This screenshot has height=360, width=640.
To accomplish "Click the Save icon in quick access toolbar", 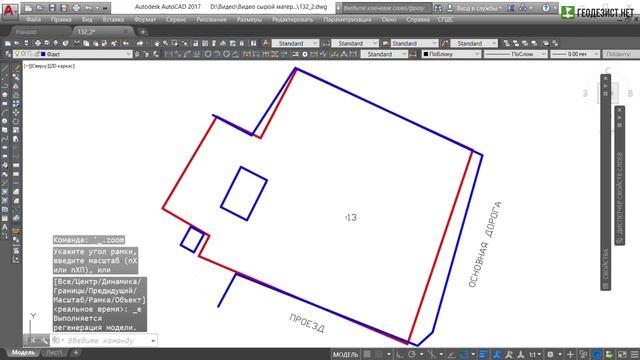I will click(52, 8).
